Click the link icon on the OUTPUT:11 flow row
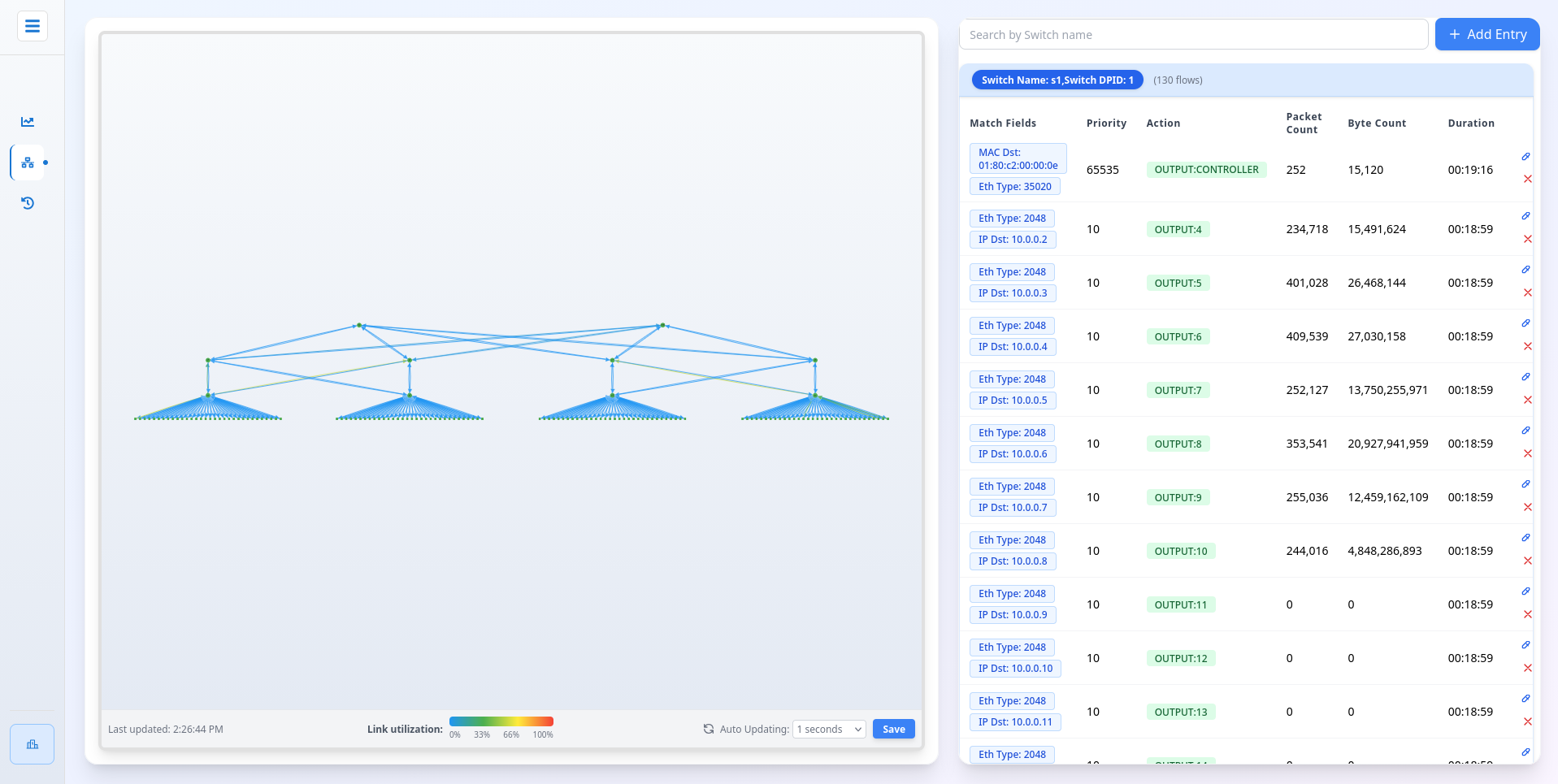Screen dimensions: 1558x784 coord(1524,591)
